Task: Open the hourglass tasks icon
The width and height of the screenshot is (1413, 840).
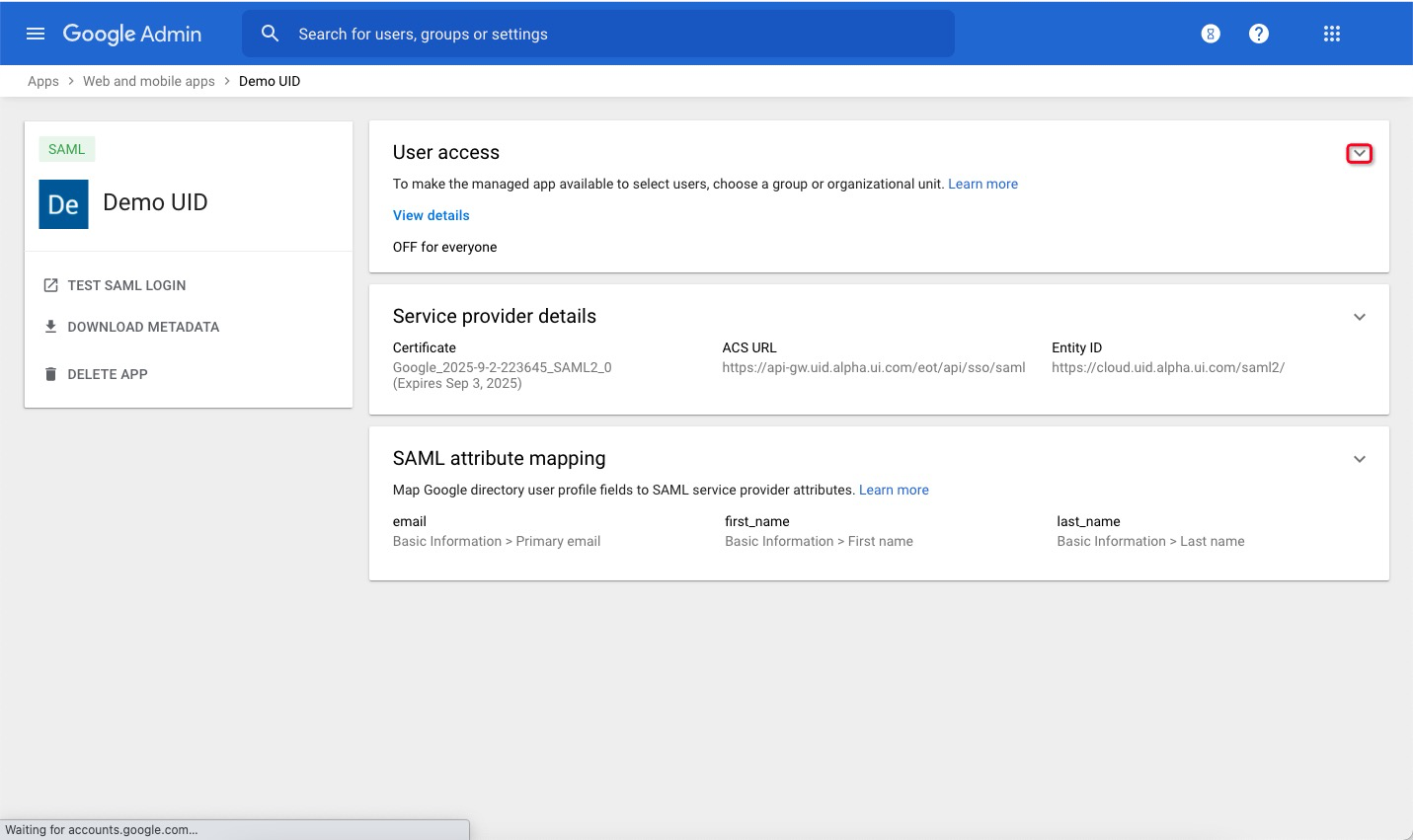Action: [x=1211, y=34]
